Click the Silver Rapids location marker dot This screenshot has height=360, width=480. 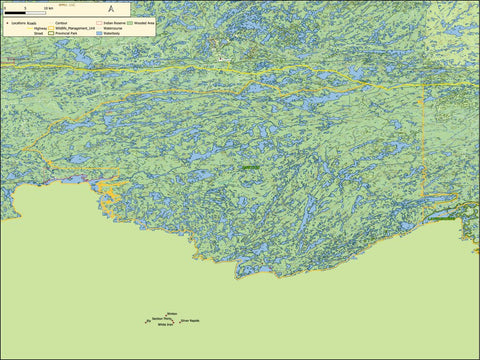180,322
